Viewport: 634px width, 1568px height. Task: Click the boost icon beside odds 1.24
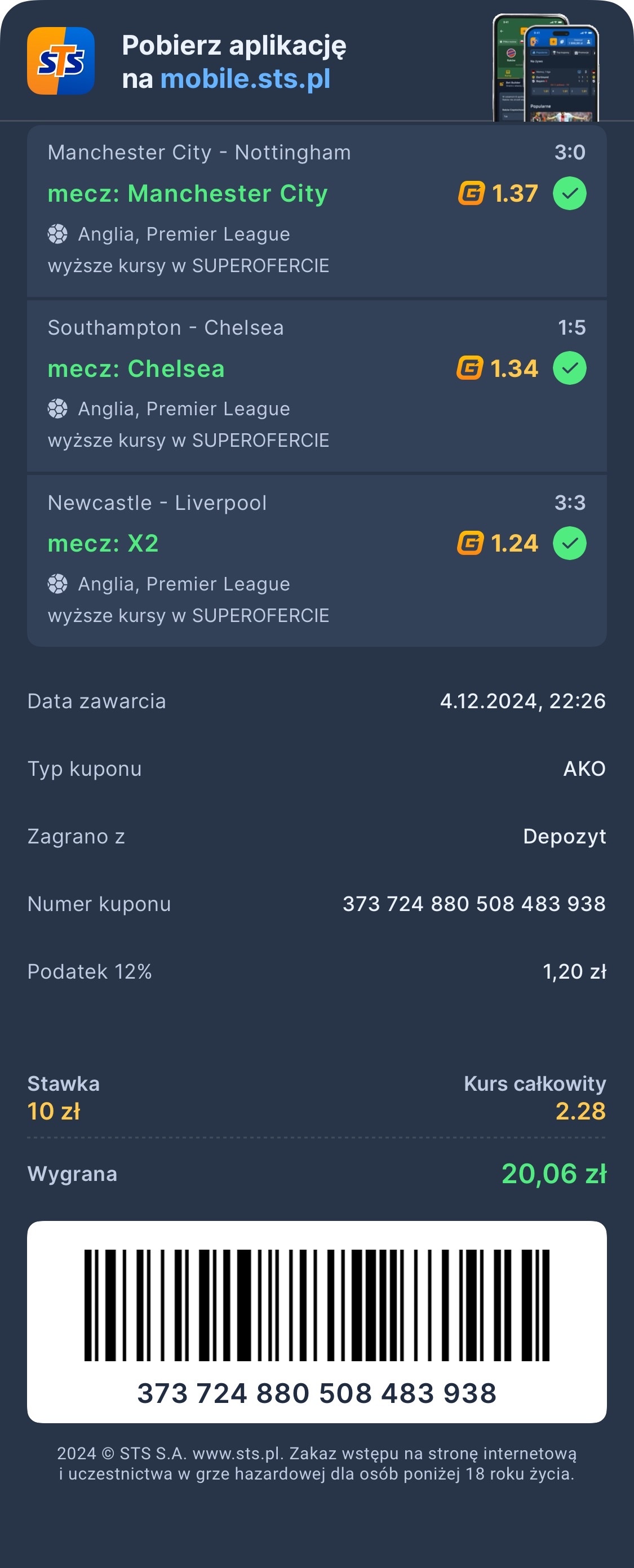pyautogui.click(x=469, y=543)
